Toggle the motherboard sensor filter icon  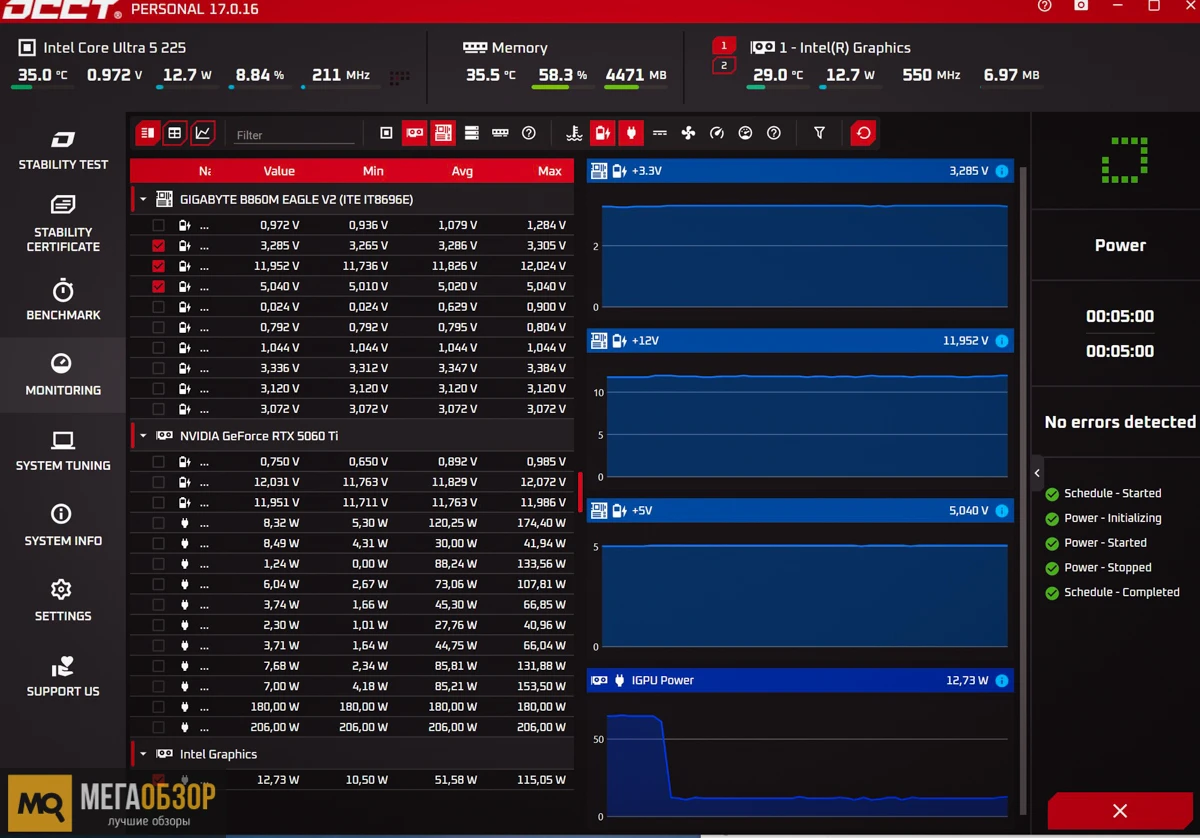443,133
